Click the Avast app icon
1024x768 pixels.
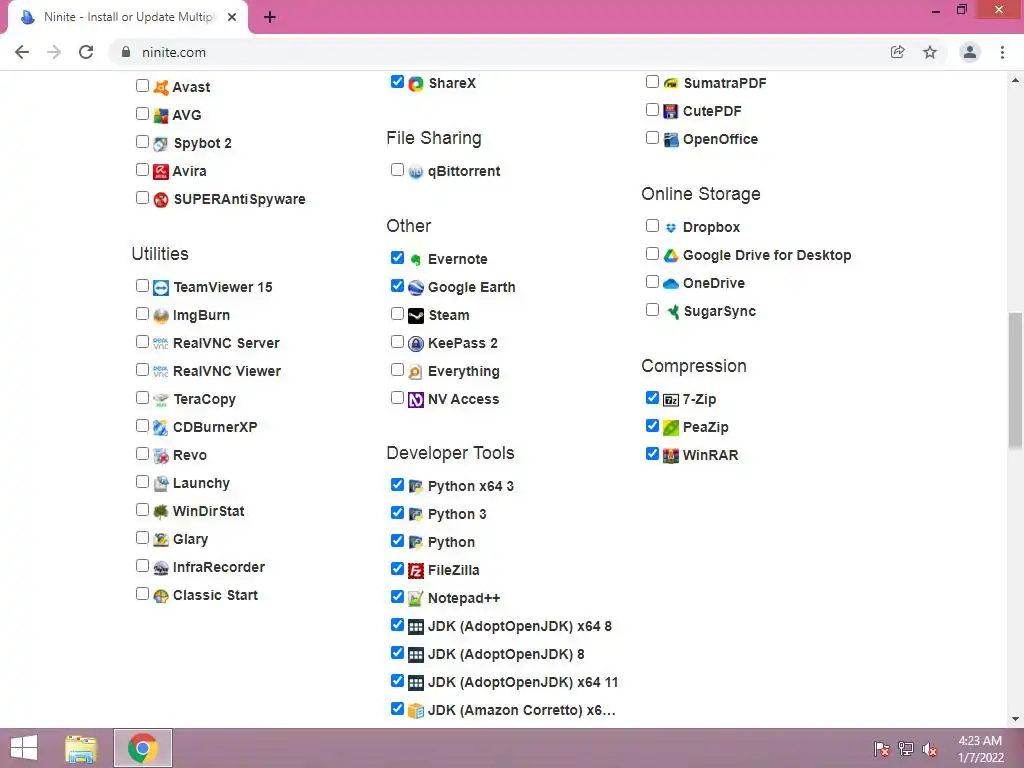click(161, 87)
